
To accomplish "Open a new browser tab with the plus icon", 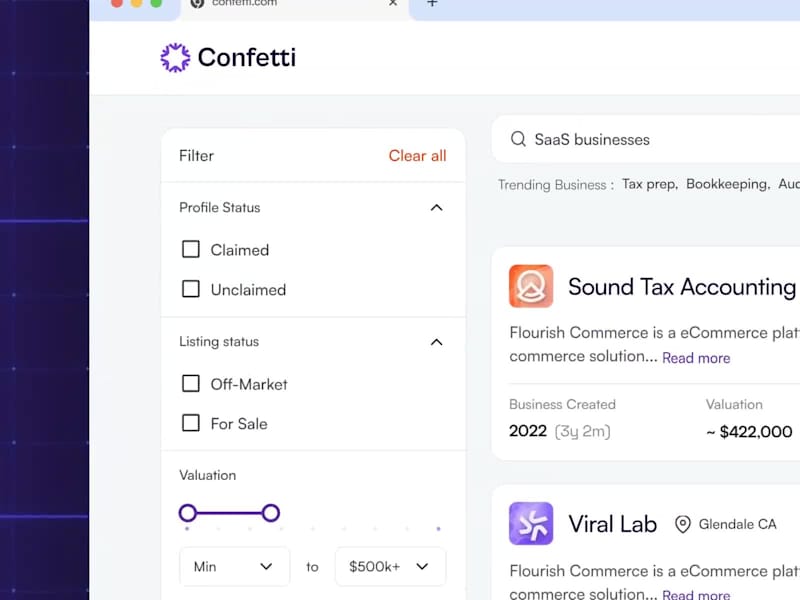I will point(431,4).
